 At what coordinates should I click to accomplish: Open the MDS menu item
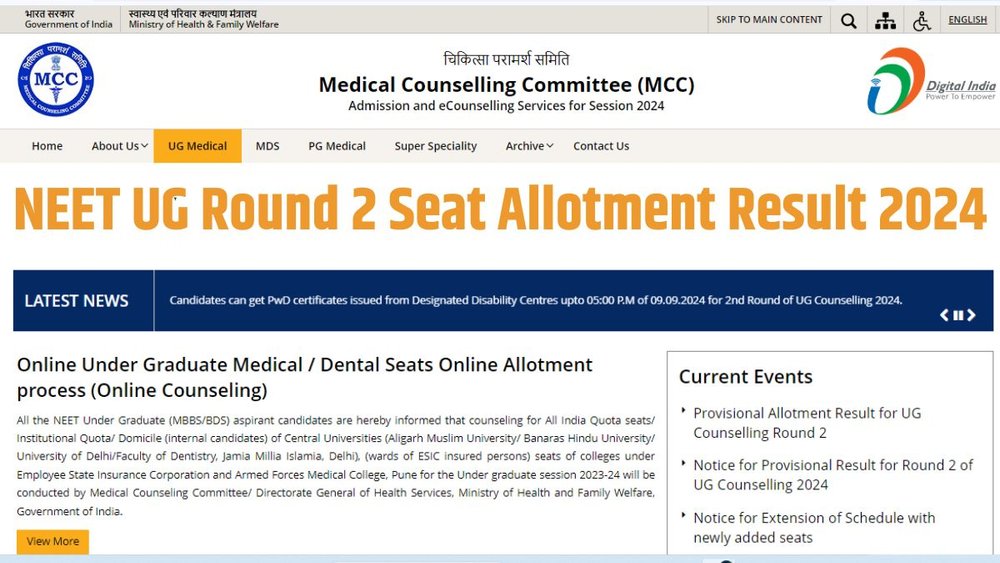point(267,146)
